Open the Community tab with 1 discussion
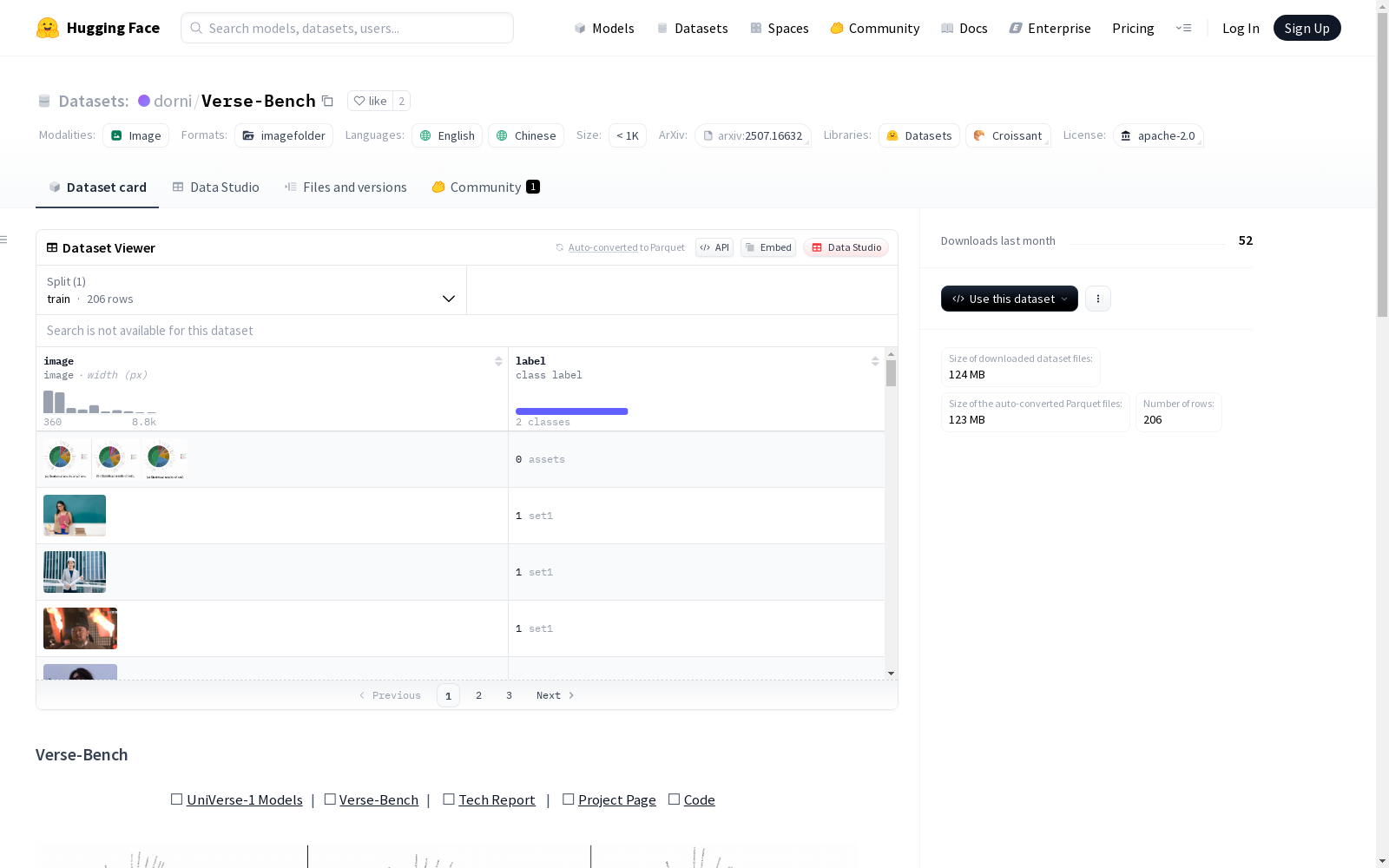 pyautogui.click(x=486, y=187)
